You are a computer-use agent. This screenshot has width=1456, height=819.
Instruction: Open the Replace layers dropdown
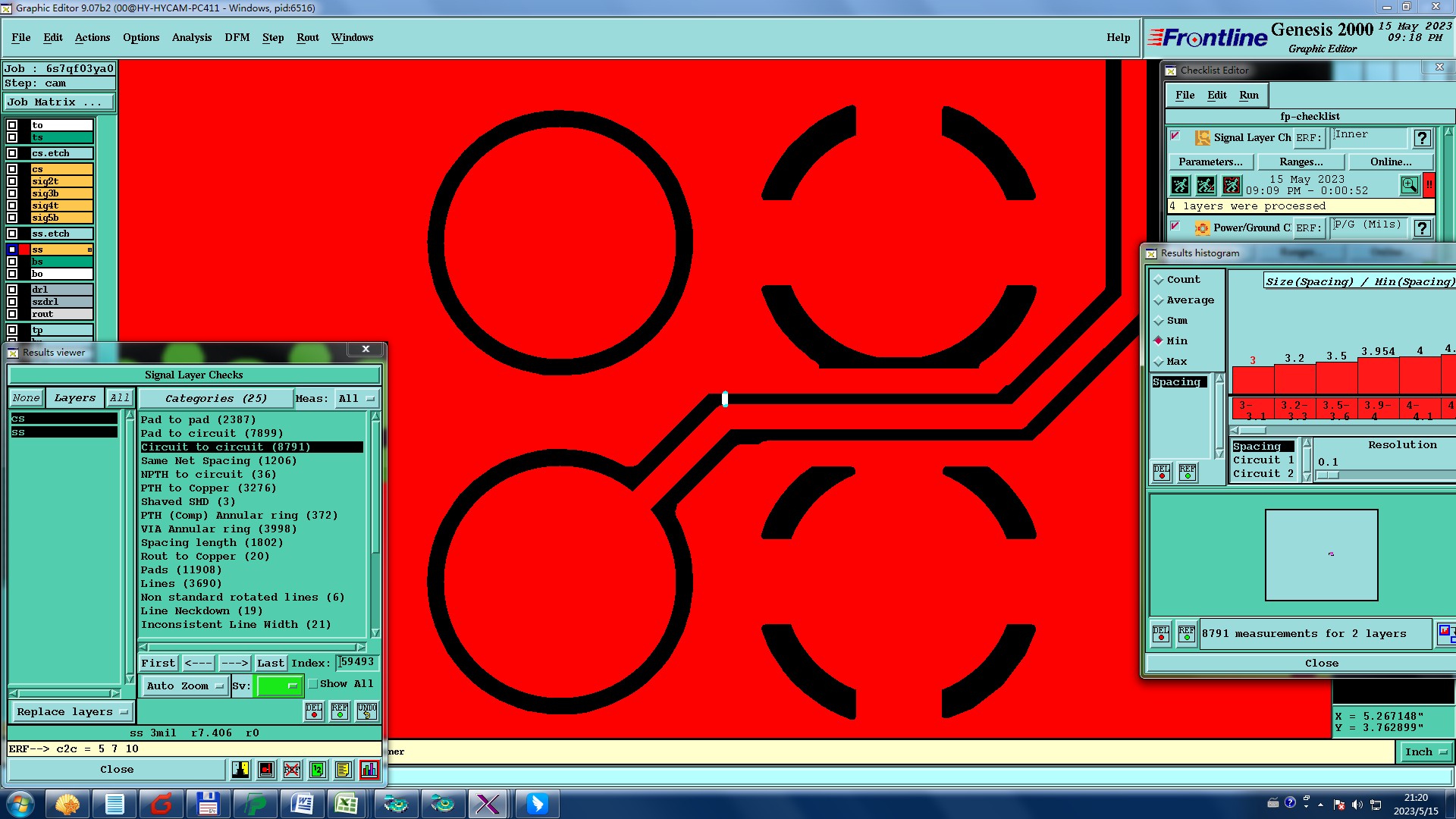pyautogui.click(x=71, y=712)
